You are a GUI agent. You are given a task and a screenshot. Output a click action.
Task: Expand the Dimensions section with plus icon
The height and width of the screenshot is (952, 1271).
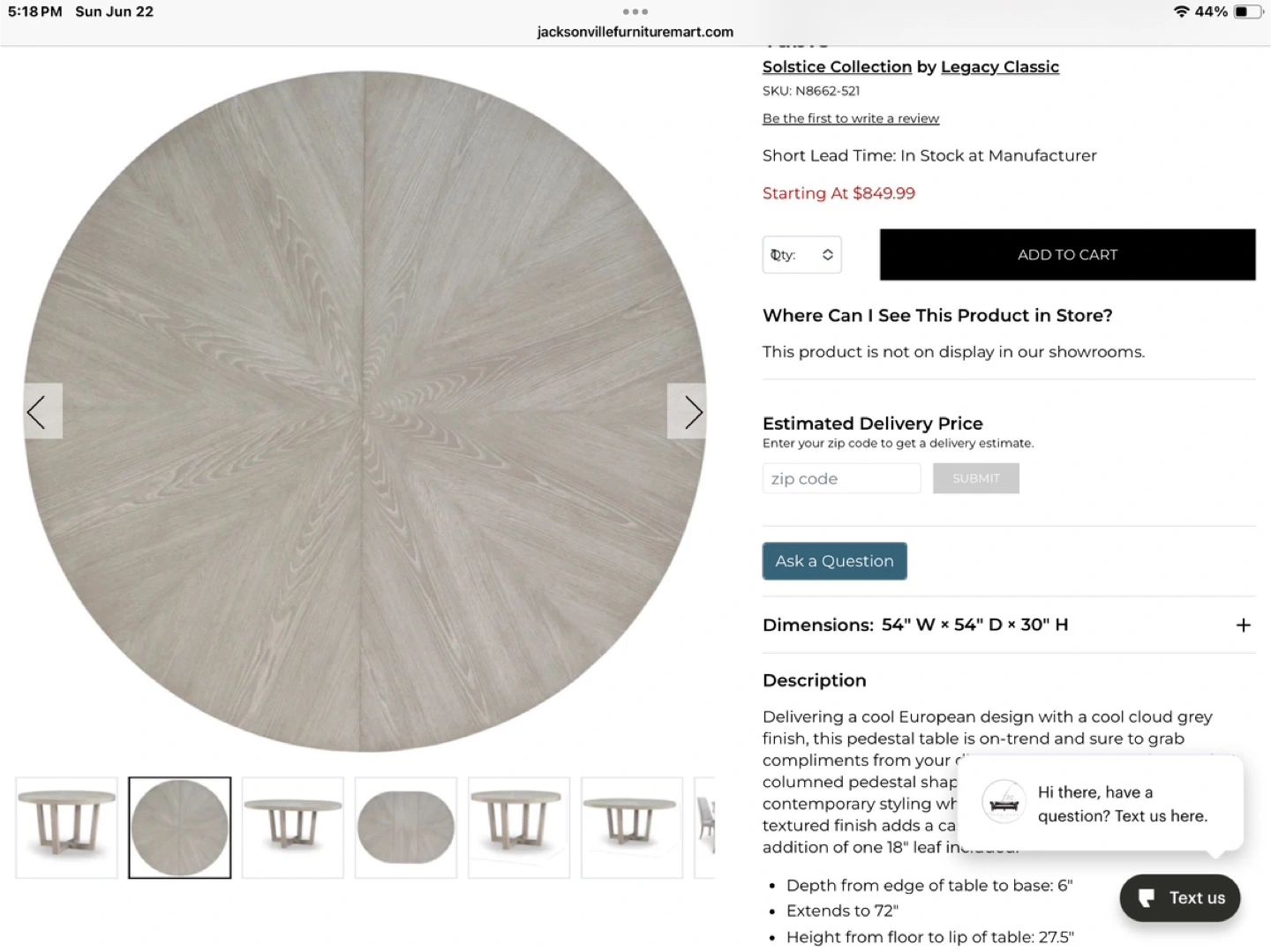click(1244, 625)
